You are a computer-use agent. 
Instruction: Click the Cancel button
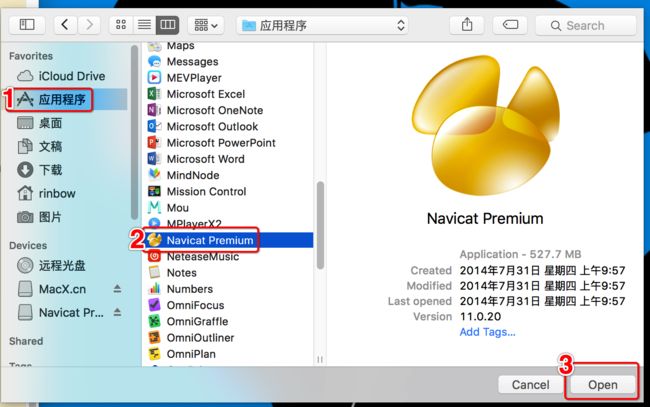(530, 385)
